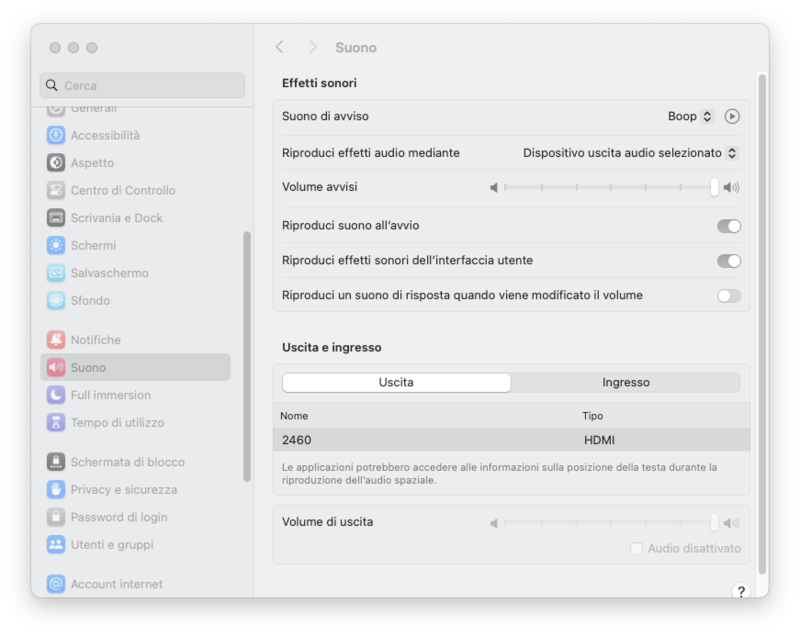Click the main panel vertical scrollbar
The image size is (800, 636).
tap(762, 324)
